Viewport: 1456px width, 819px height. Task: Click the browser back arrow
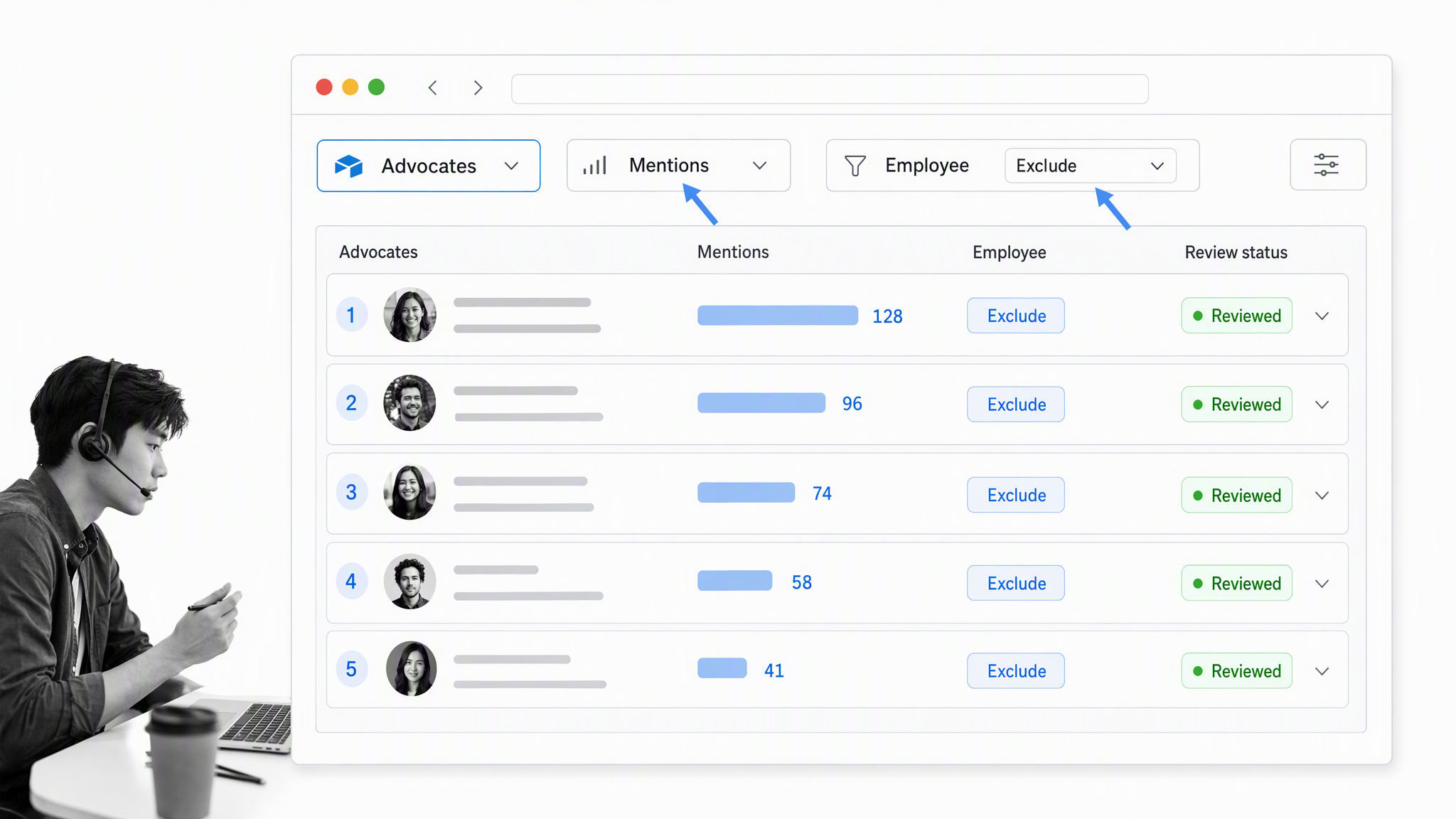coord(432,87)
